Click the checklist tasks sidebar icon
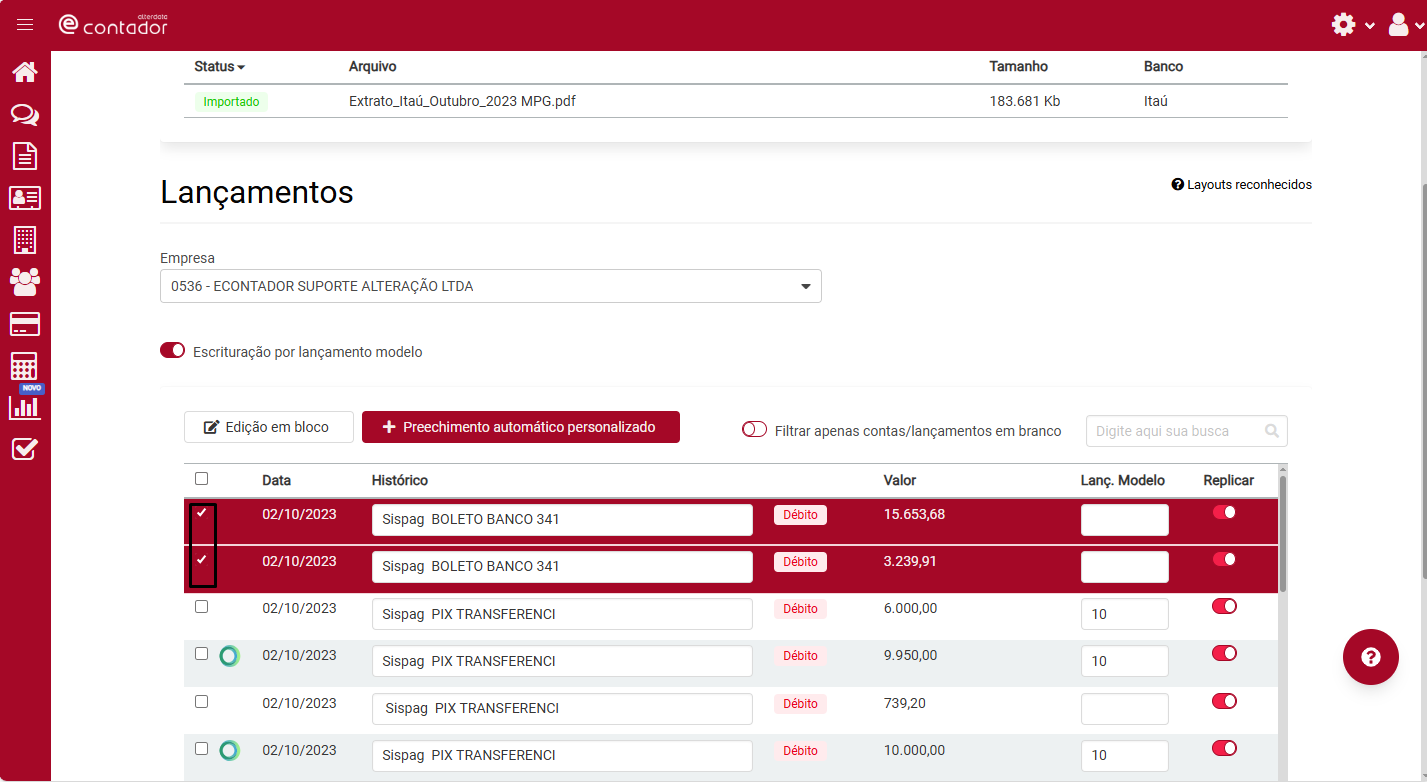1427x782 pixels. point(25,450)
